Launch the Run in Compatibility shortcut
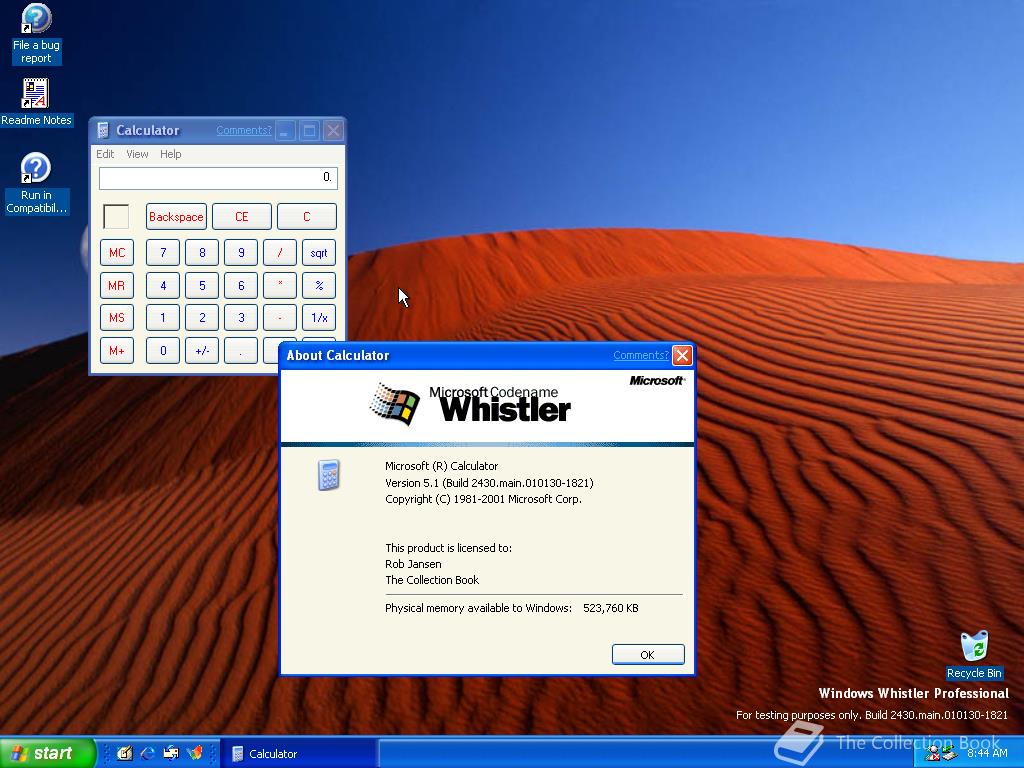Viewport: 1024px width, 768px height. pyautogui.click(x=36, y=184)
